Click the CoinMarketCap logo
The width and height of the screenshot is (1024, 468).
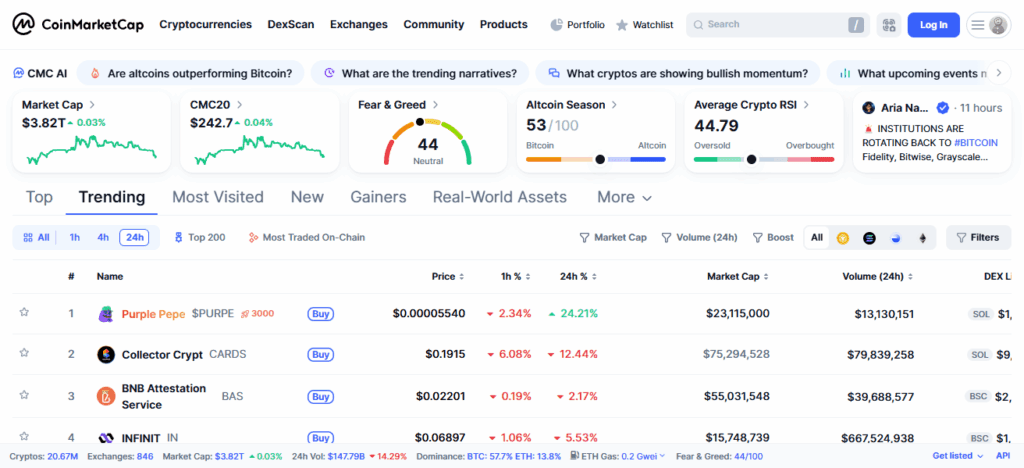78,25
